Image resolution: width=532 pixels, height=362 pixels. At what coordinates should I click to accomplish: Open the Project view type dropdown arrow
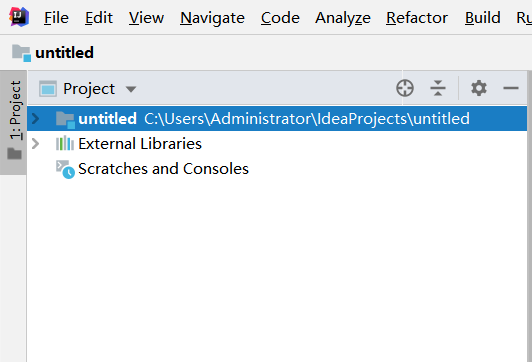131,89
